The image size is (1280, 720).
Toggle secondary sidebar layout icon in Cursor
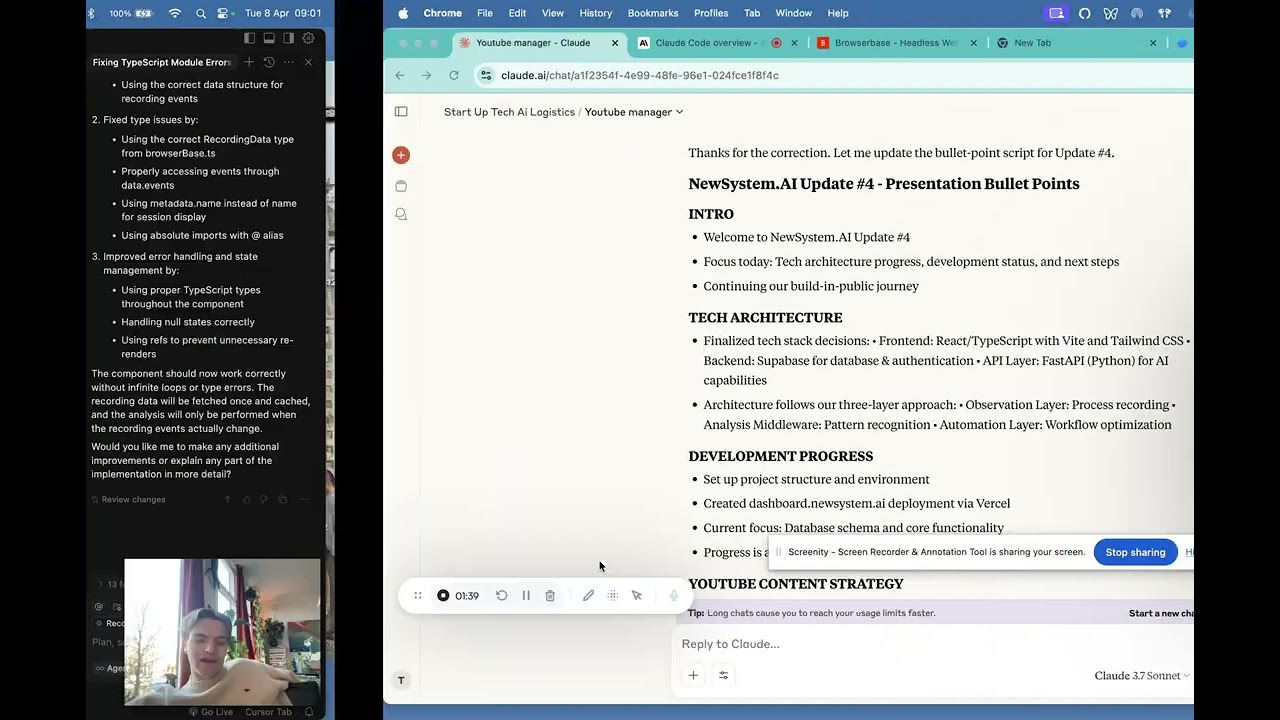(x=288, y=38)
